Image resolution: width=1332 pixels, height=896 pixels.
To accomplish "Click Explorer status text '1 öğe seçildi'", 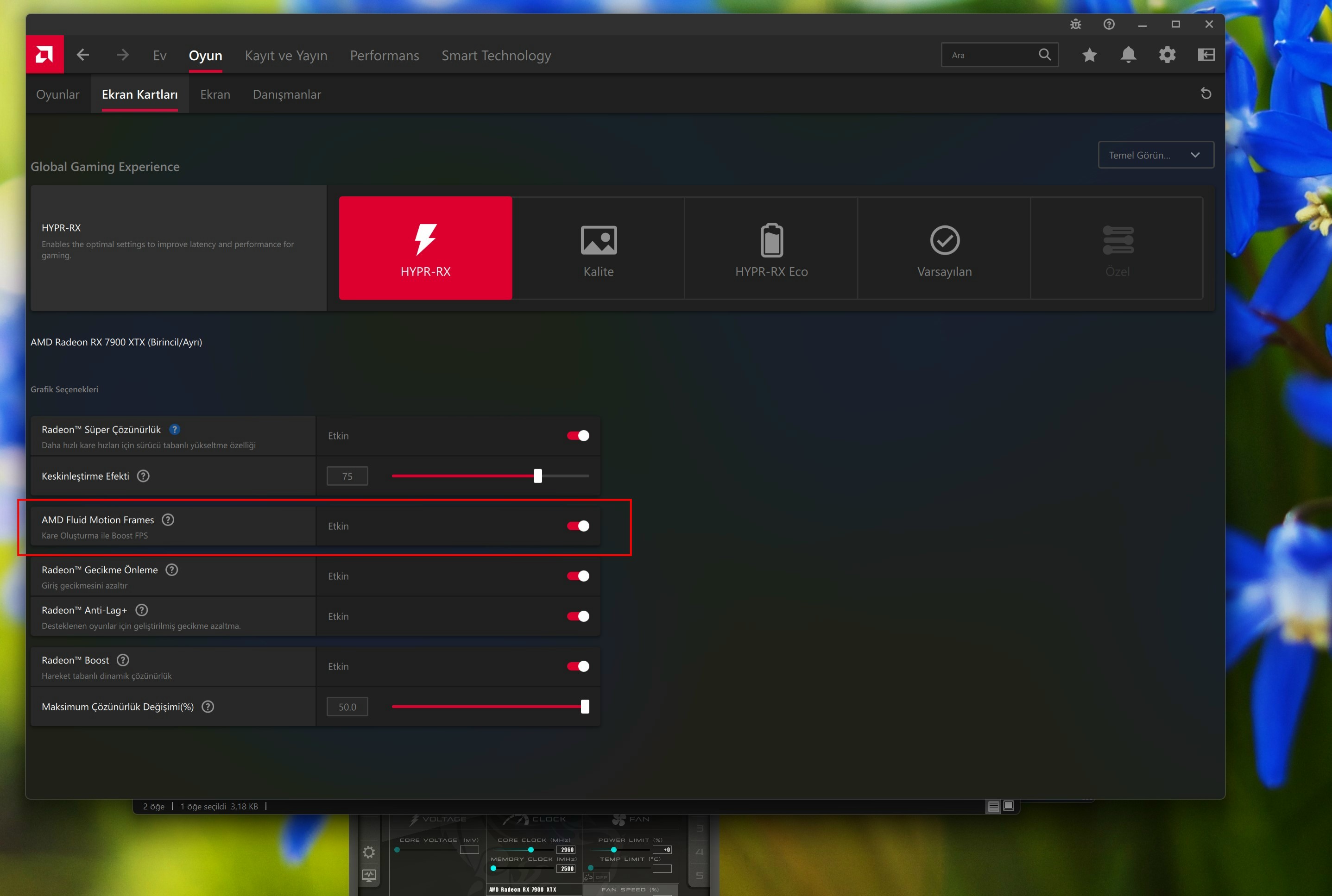I will pos(203,806).
